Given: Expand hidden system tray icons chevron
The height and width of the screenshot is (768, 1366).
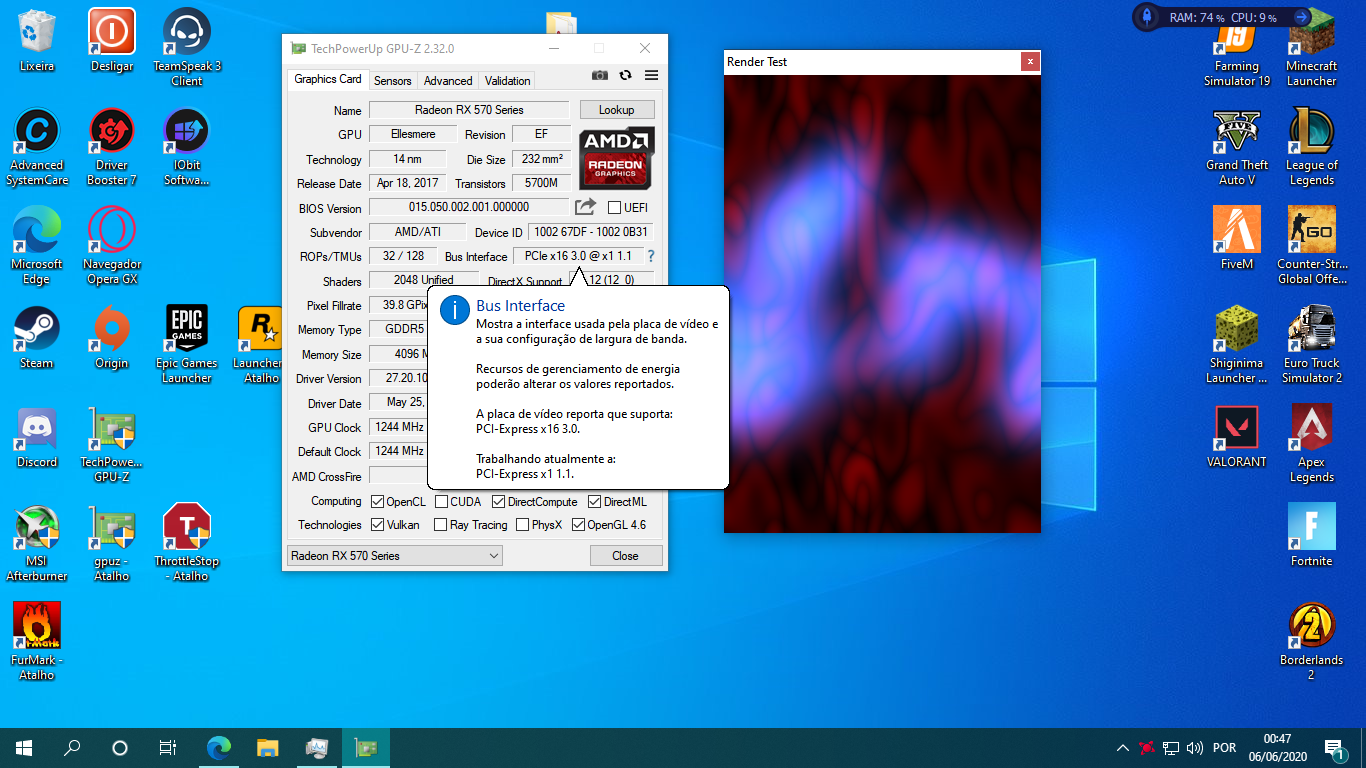Looking at the screenshot, I should click(x=1122, y=748).
